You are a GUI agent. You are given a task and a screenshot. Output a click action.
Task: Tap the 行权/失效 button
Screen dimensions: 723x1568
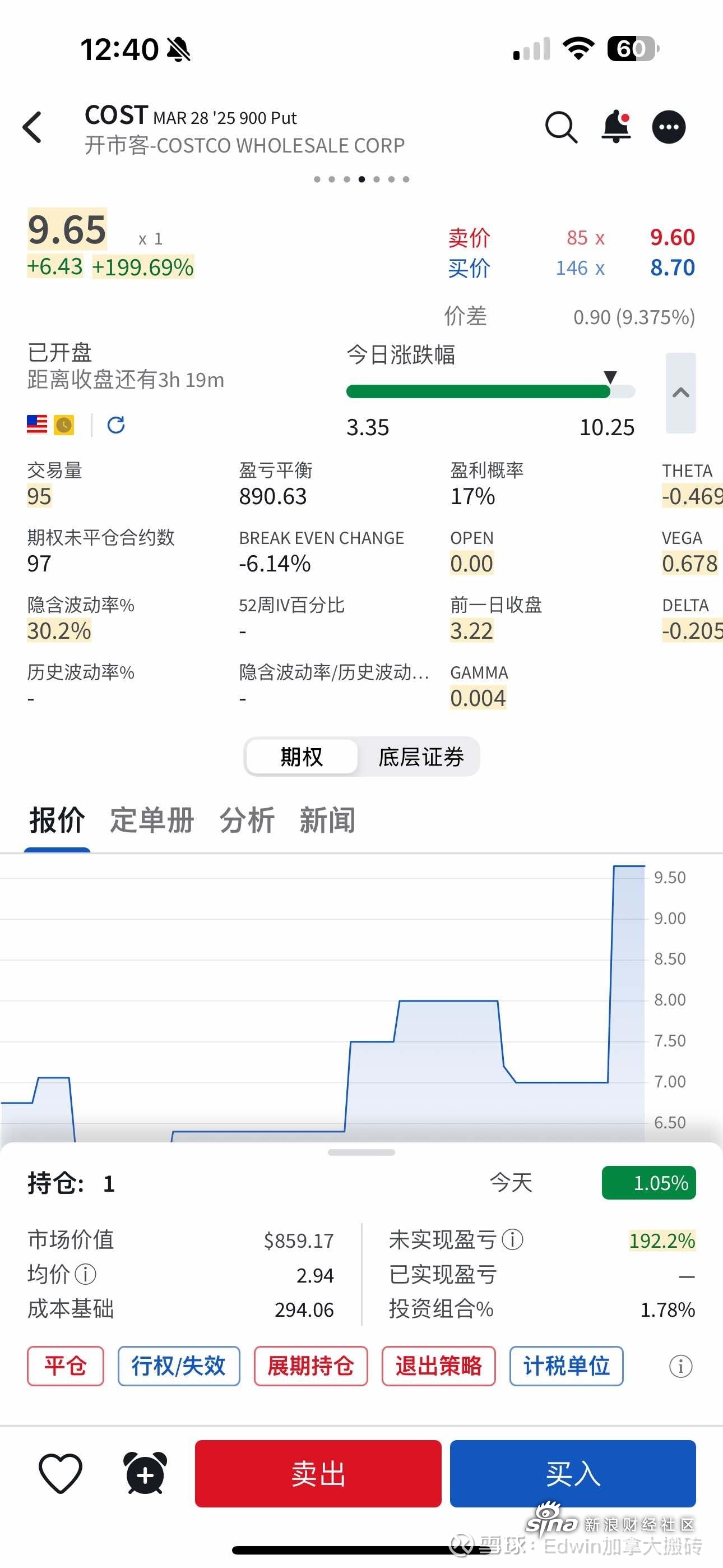point(178,1366)
